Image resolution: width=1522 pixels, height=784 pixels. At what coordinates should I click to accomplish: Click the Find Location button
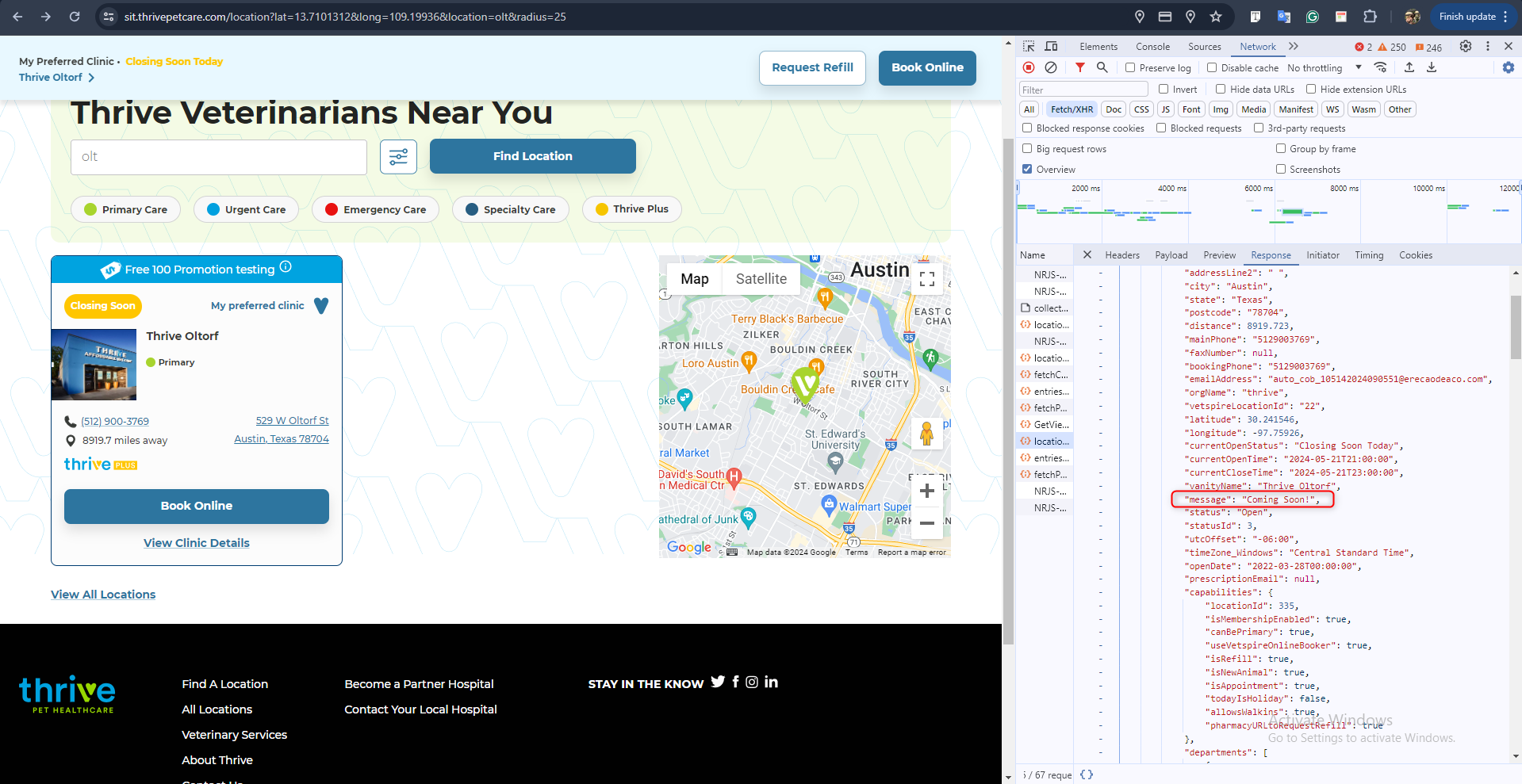533,156
